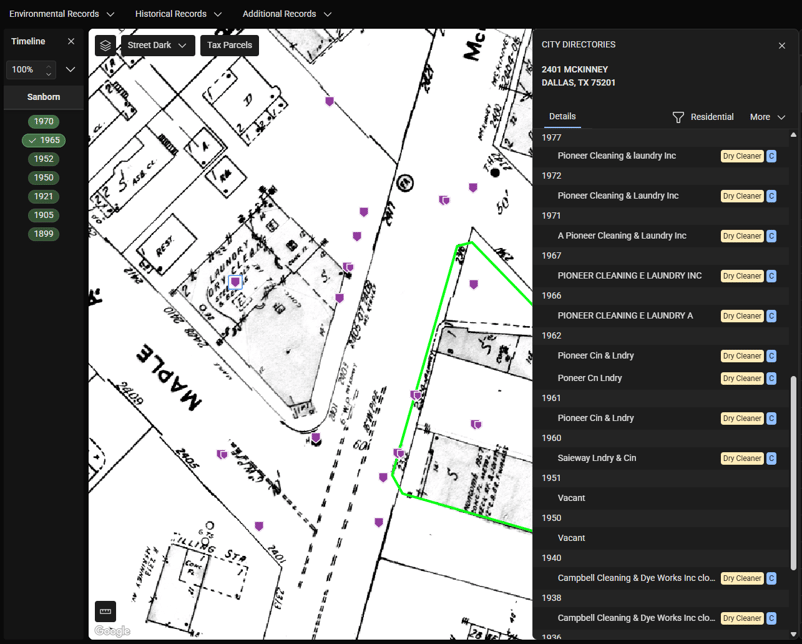The image size is (802, 644).
Task: Open the map layers icon
Action: [x=105, y=46]
